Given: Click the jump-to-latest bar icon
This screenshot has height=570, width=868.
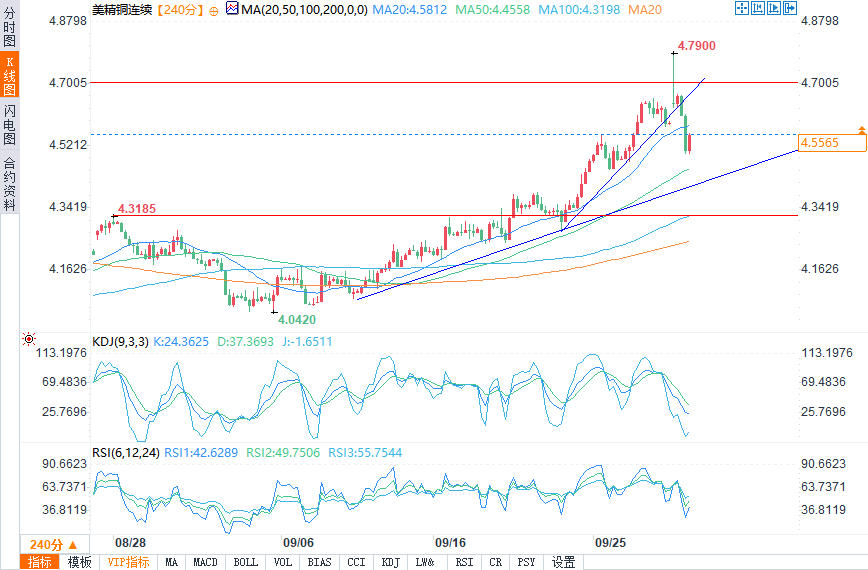Looking at the screenshot, I should [789, 8].
